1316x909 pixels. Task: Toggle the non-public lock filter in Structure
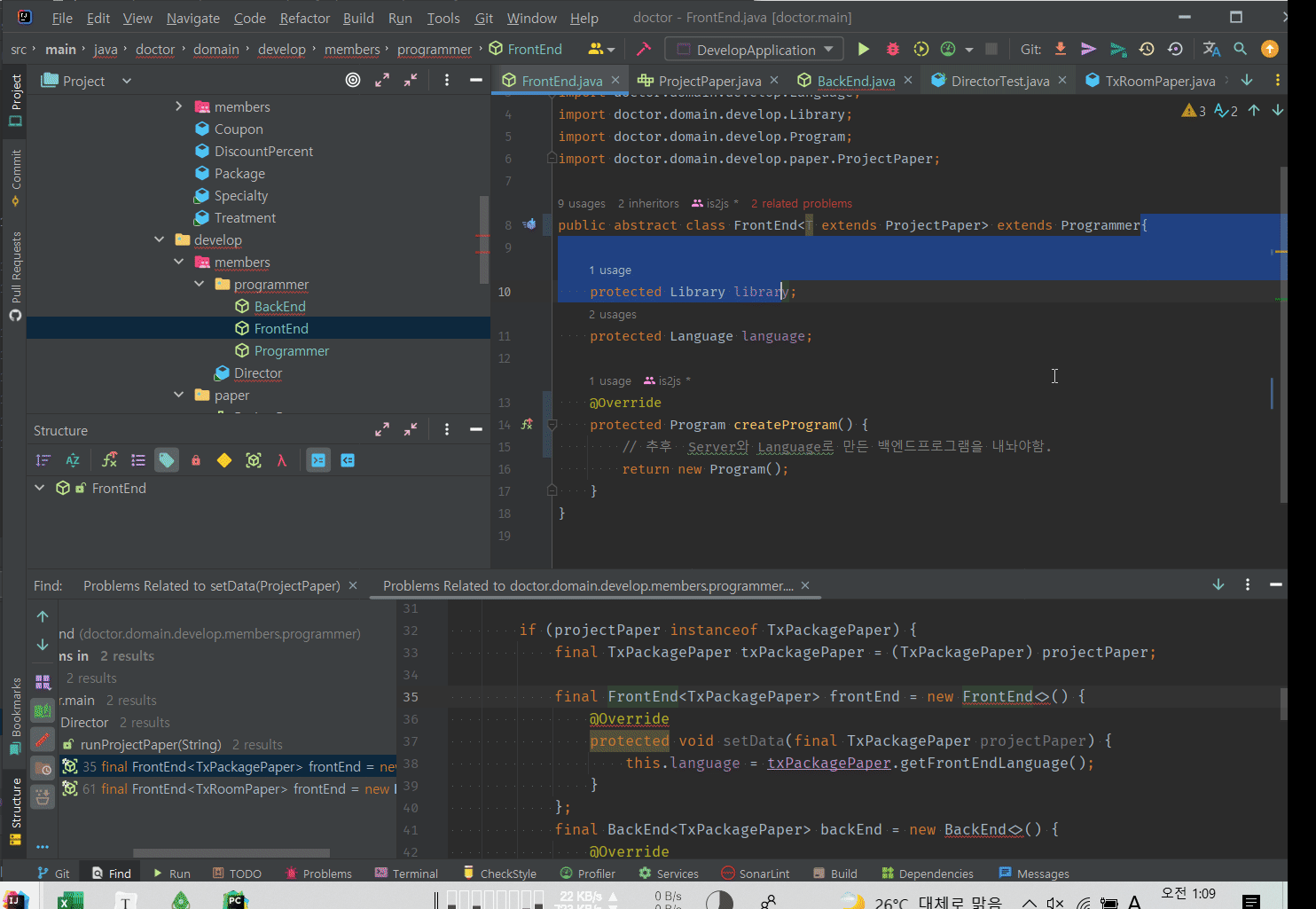point(196,460)
